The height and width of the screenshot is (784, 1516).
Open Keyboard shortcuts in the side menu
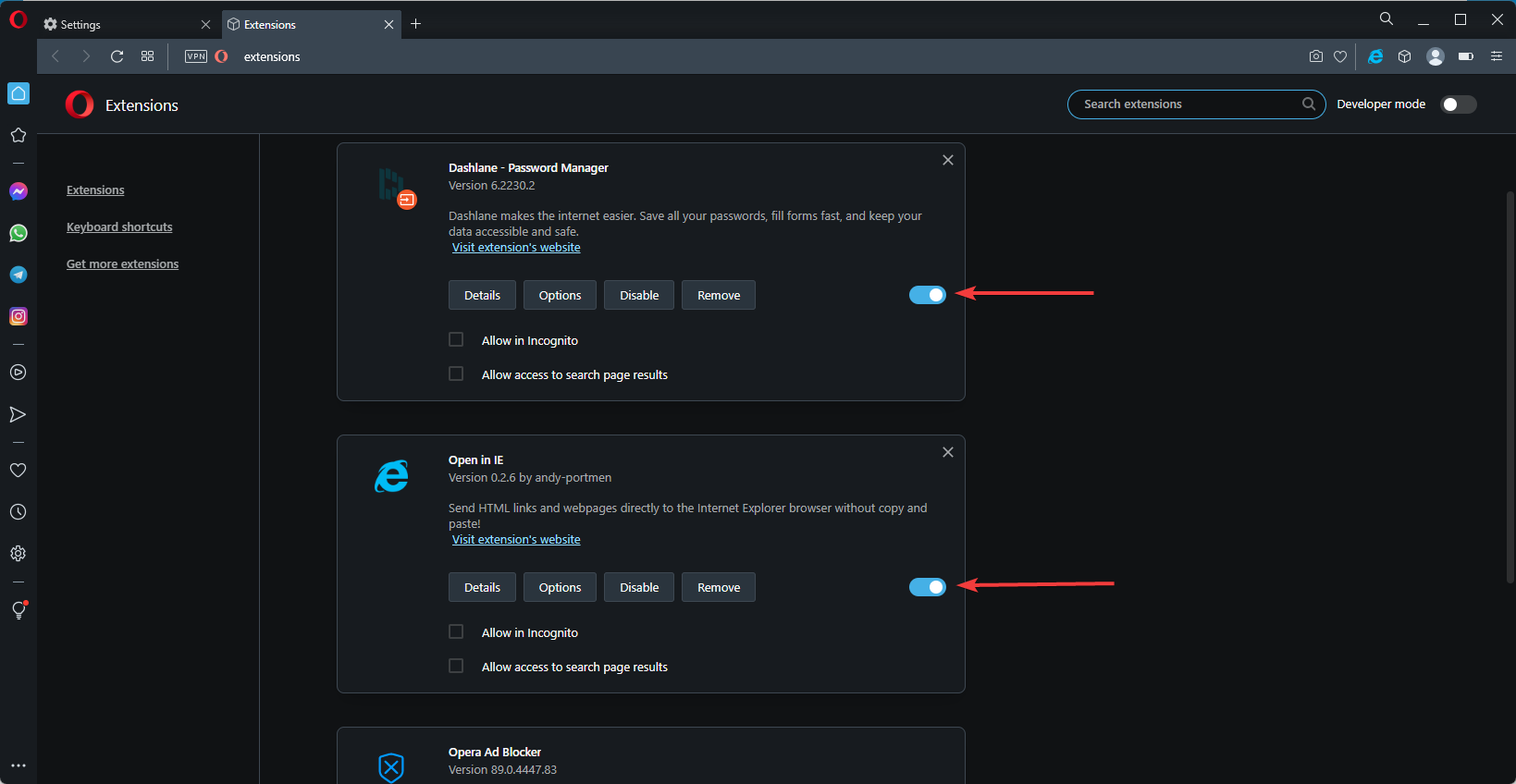[x=119, y=227]
